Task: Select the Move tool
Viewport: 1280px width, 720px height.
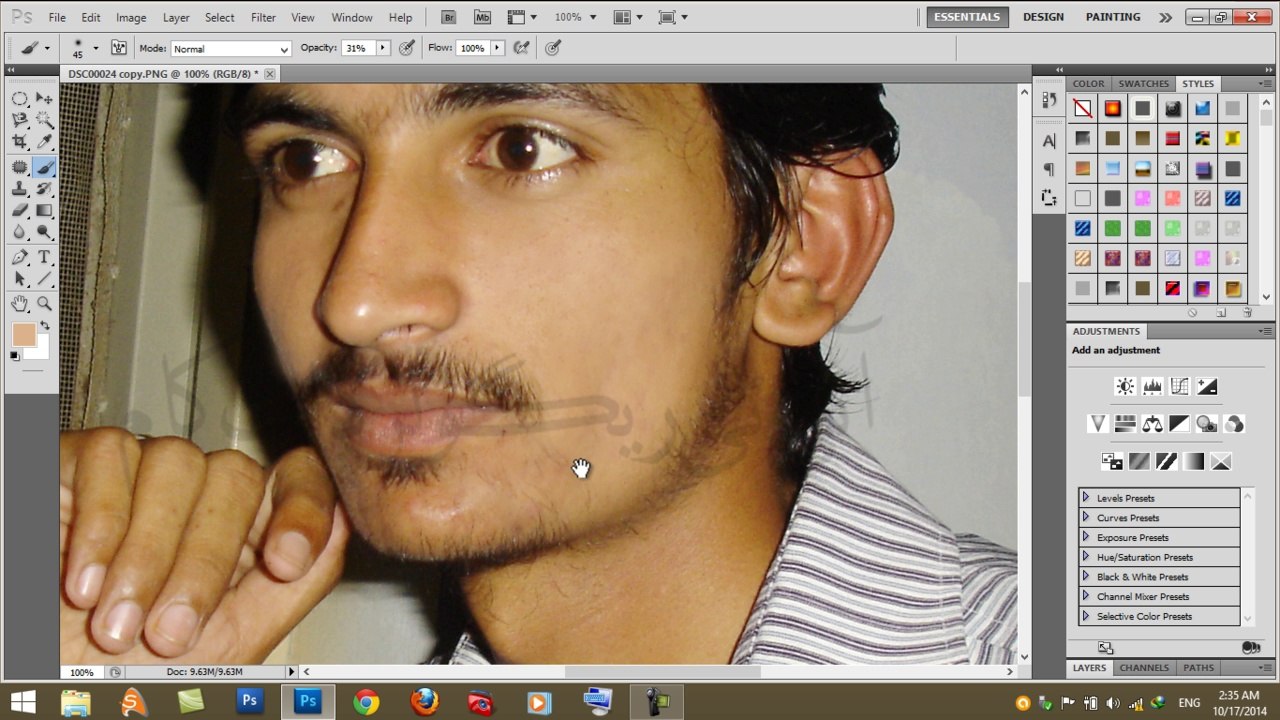Action: tap(45, 98)
